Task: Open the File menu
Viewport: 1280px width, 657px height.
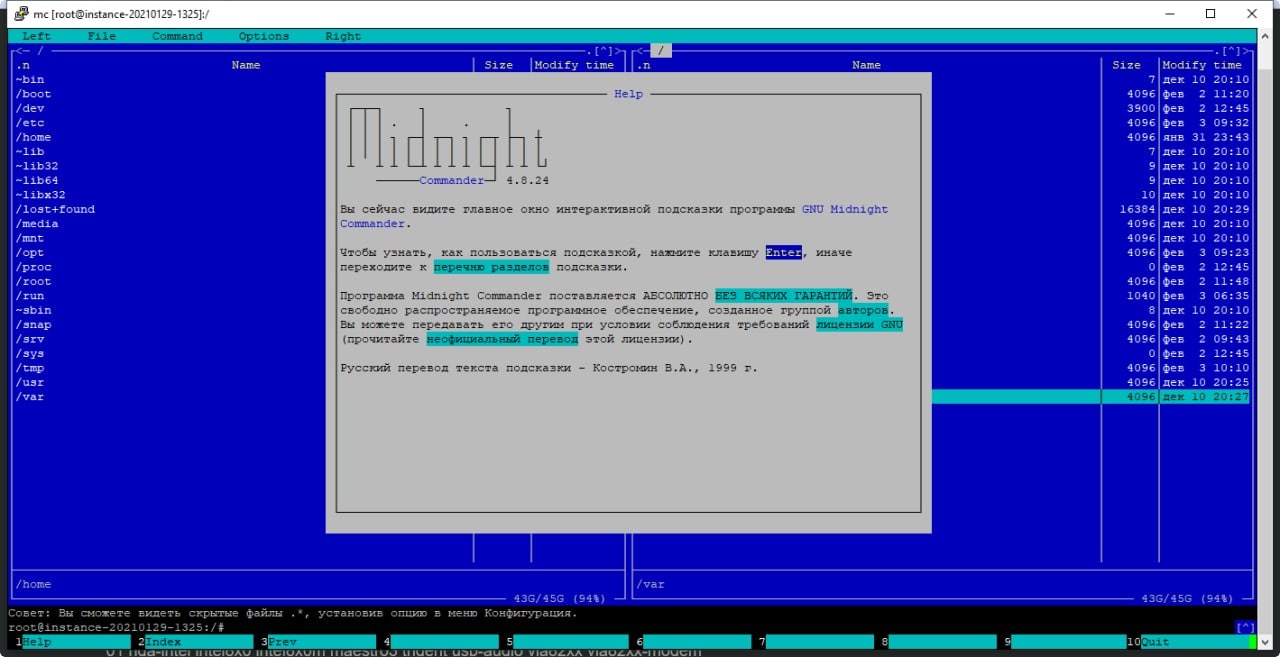Action: click(101, 36)
